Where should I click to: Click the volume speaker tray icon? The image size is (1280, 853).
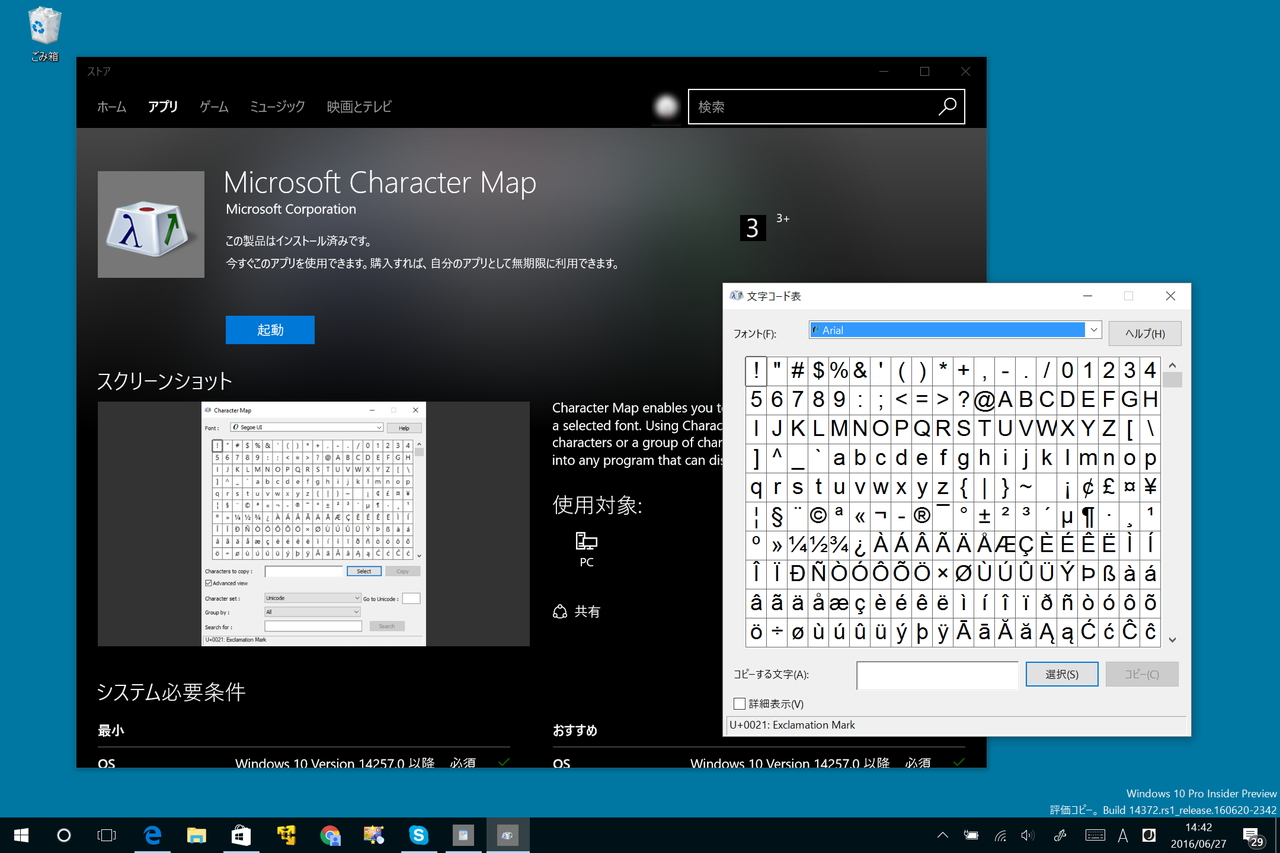point(1028,835)
